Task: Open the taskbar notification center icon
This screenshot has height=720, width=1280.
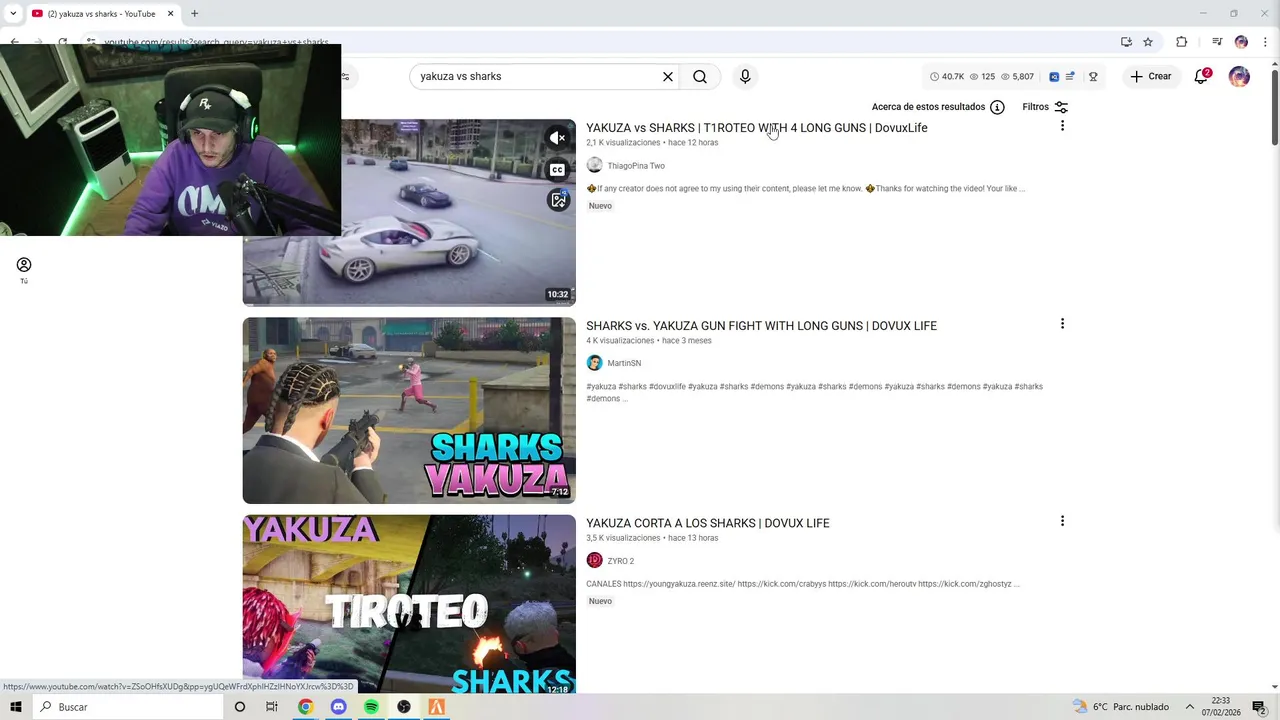Action: [1259, 707]
